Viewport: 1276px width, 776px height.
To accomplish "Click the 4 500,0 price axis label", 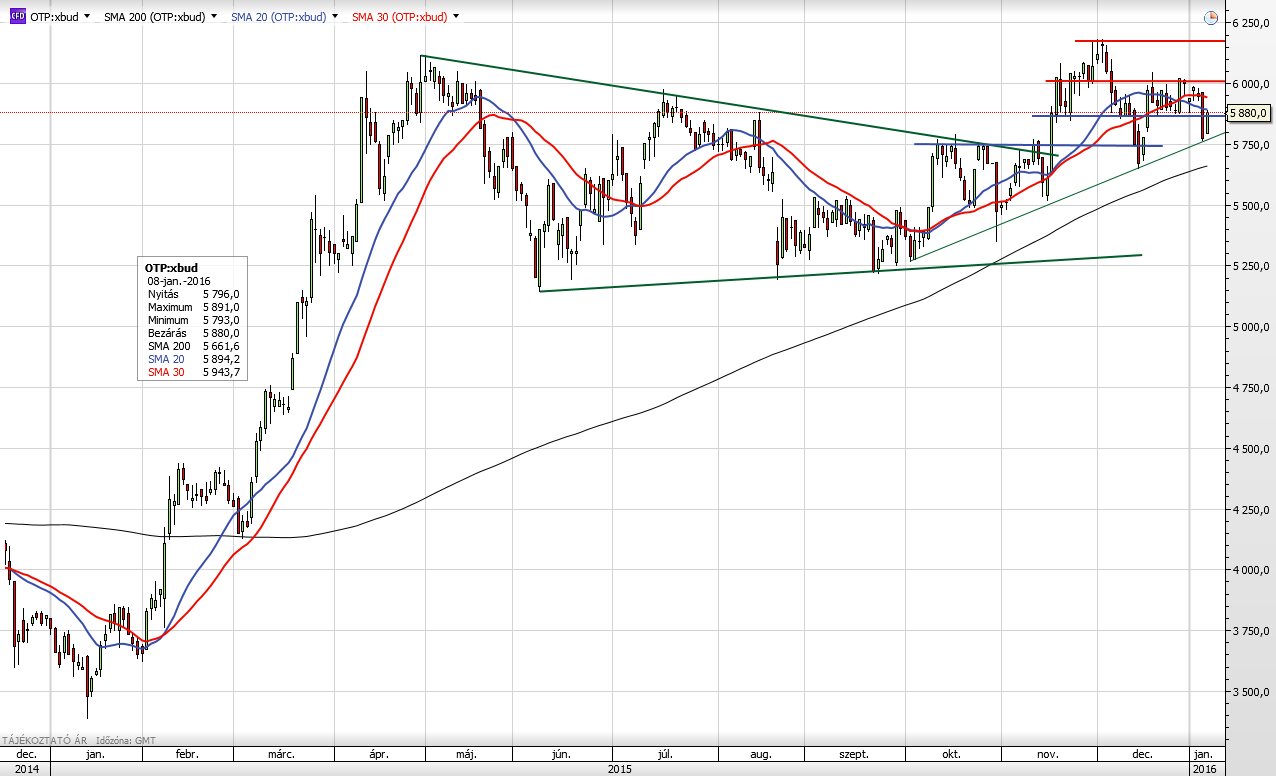I will coord(1251,449).
